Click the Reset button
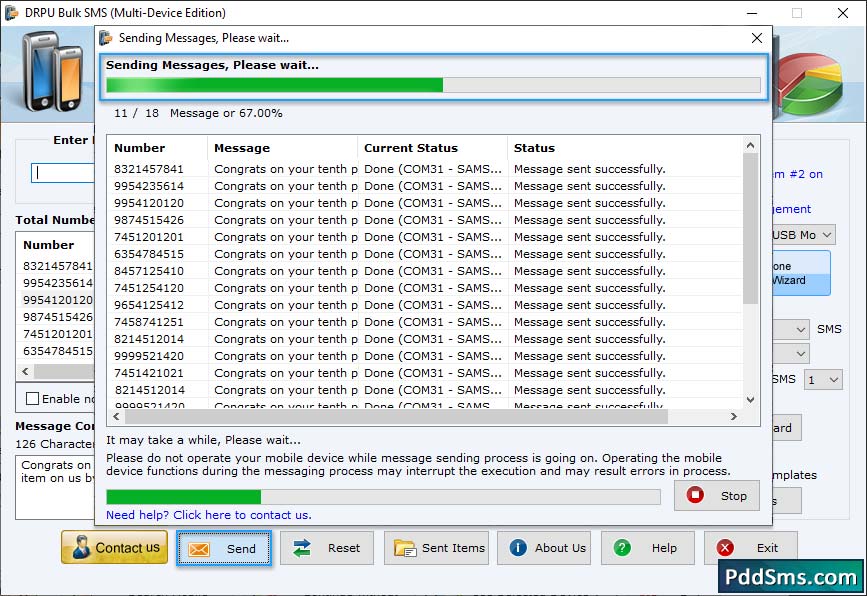Image resolution: width=867 pixels, height=596 pixels. click(327, 548)
